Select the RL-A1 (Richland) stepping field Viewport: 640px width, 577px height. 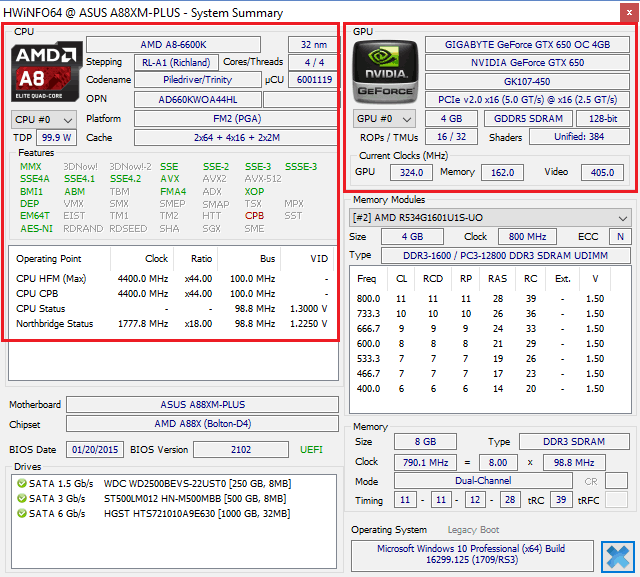(176, 62)
